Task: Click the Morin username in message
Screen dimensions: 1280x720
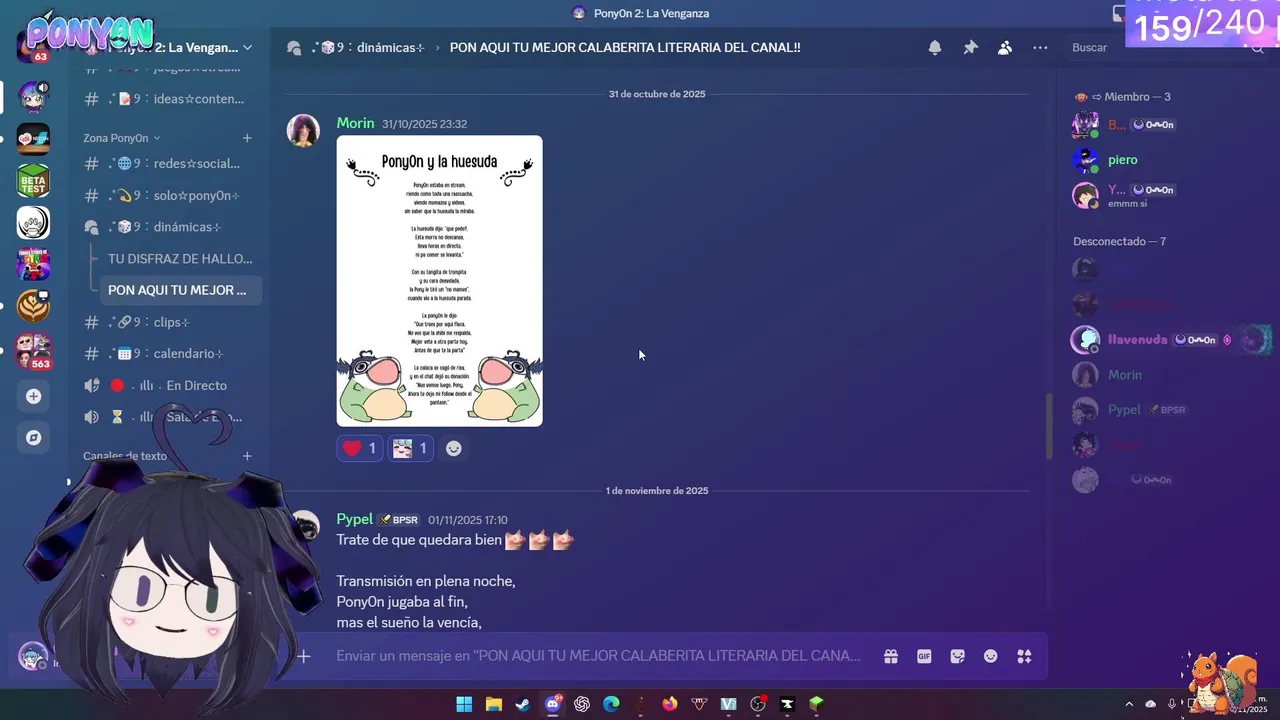Action: tap(355, 123)
